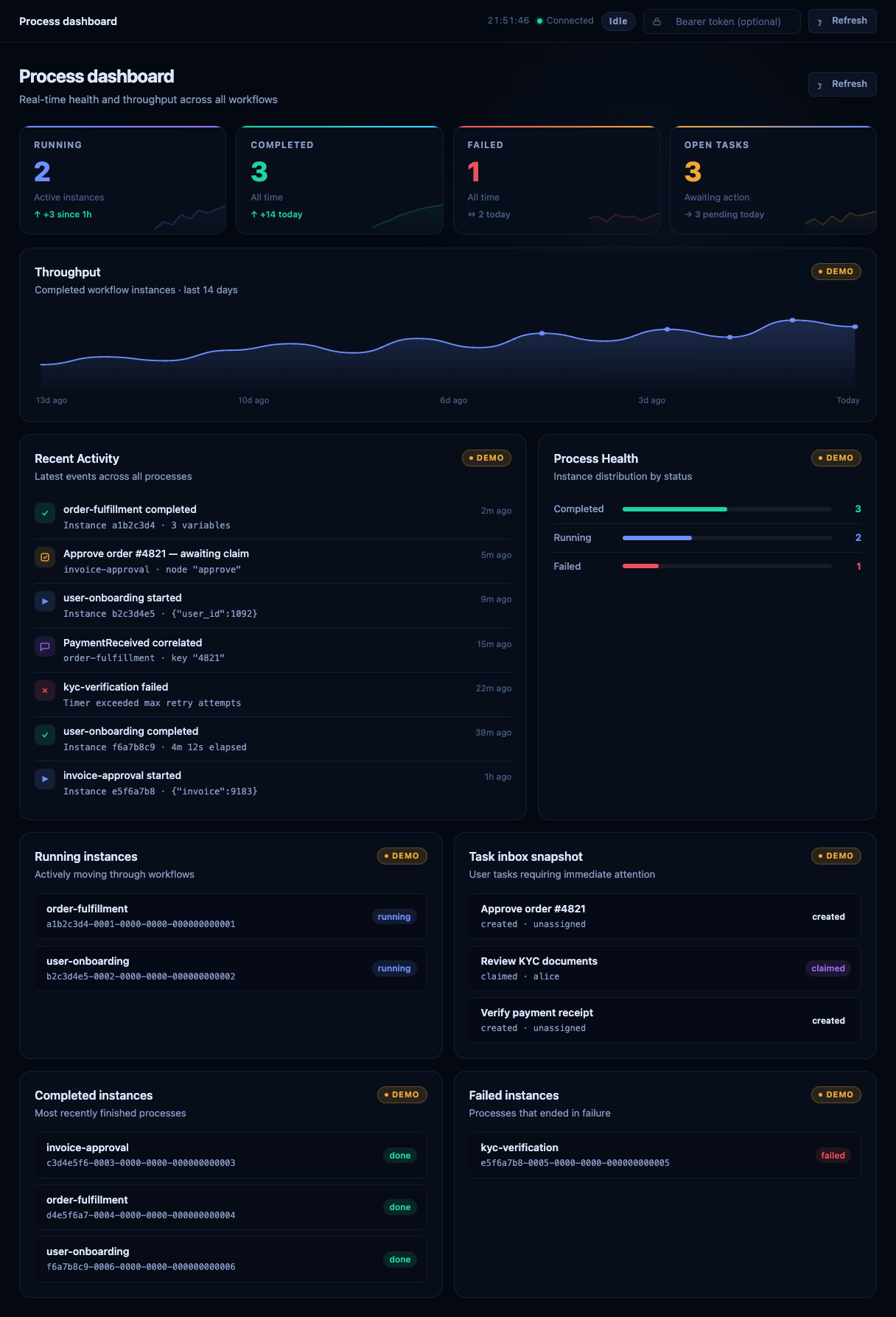Click the red X icon beside kyc-verification failed

click(x=45, y=691)
